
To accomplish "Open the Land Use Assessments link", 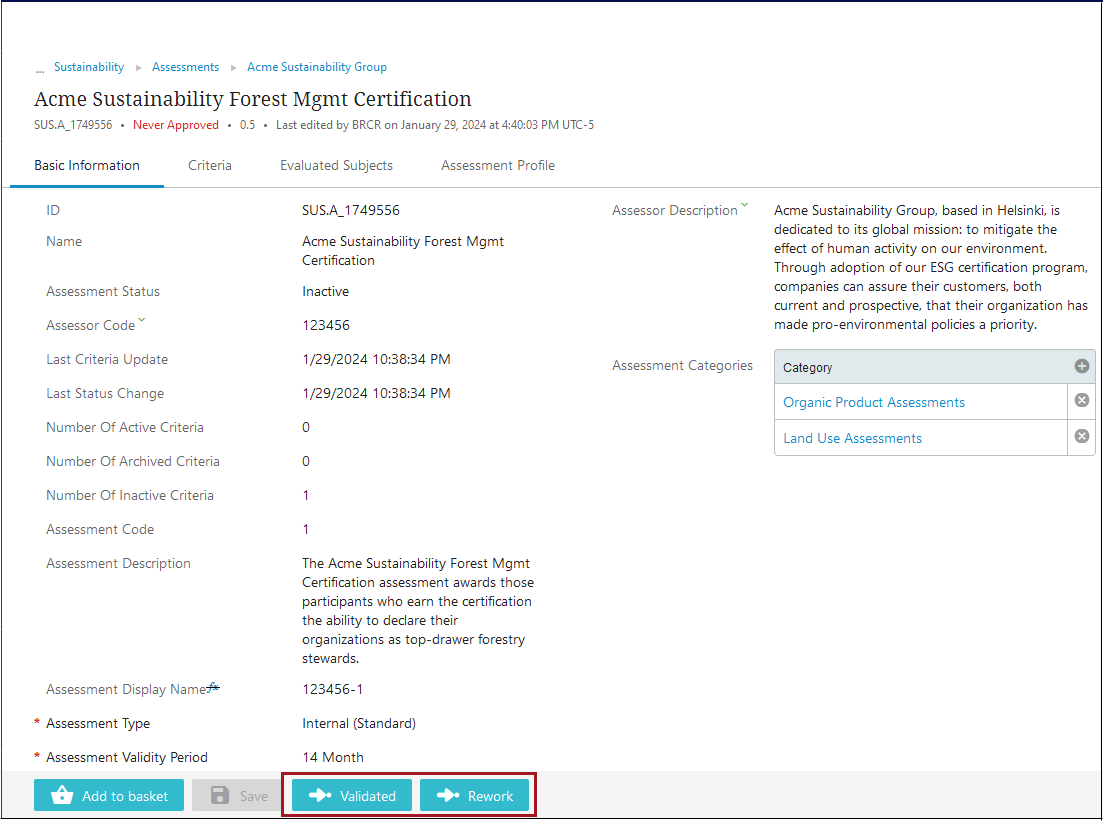I will coord(852,438).
